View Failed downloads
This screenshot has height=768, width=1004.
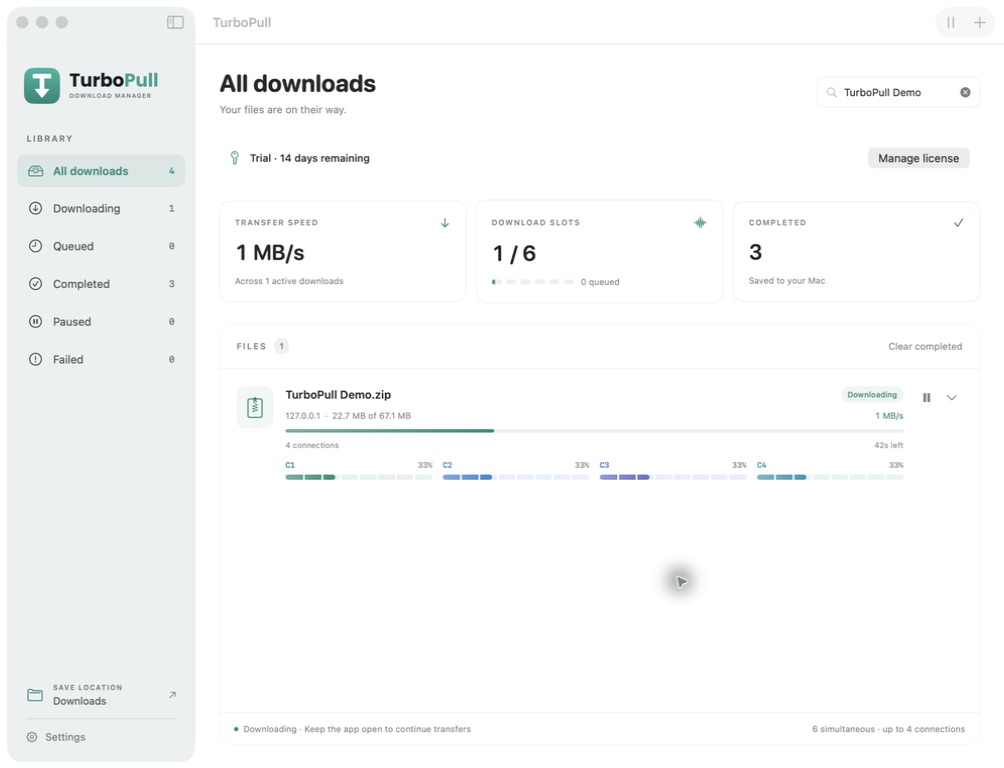click(x=101, y=359)
